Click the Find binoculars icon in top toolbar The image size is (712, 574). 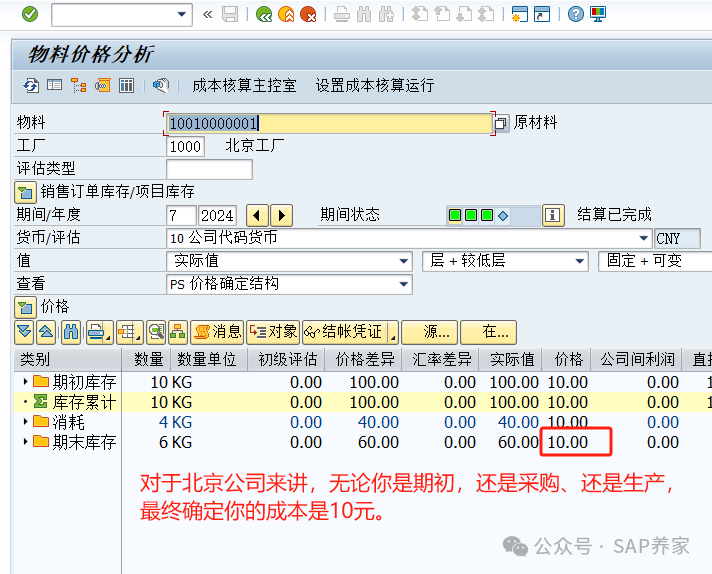tap(364, 15)
